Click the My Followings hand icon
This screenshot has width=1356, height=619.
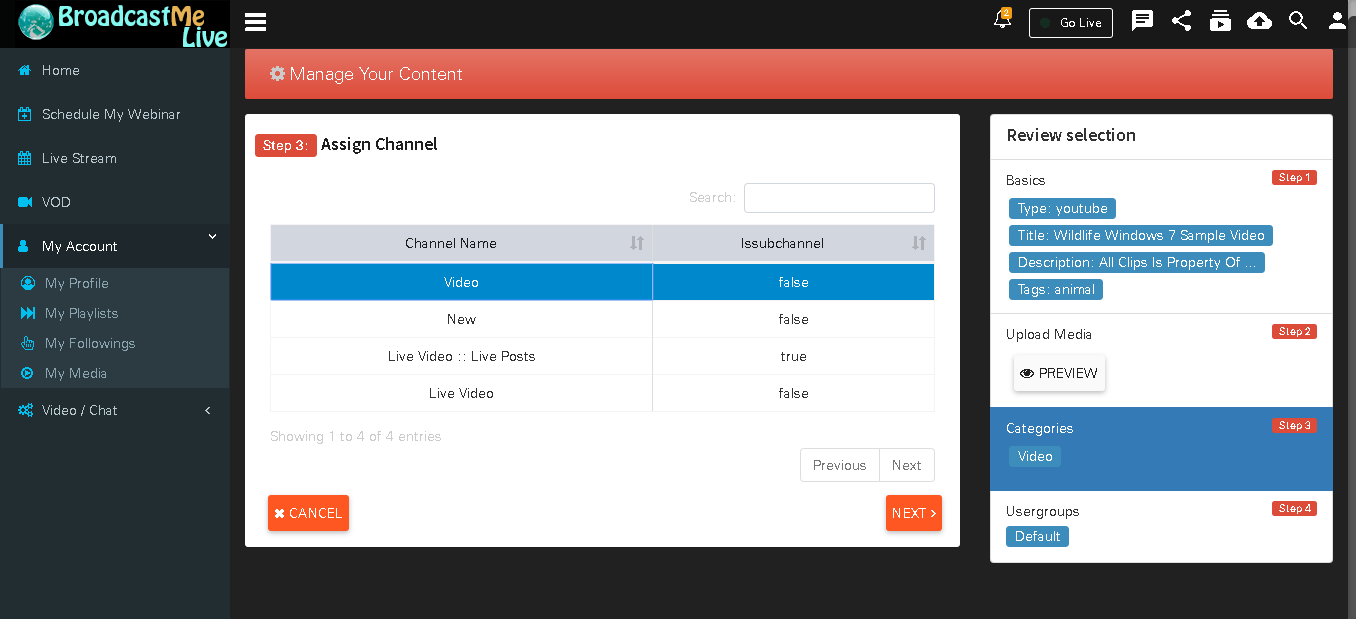[28, 343]
